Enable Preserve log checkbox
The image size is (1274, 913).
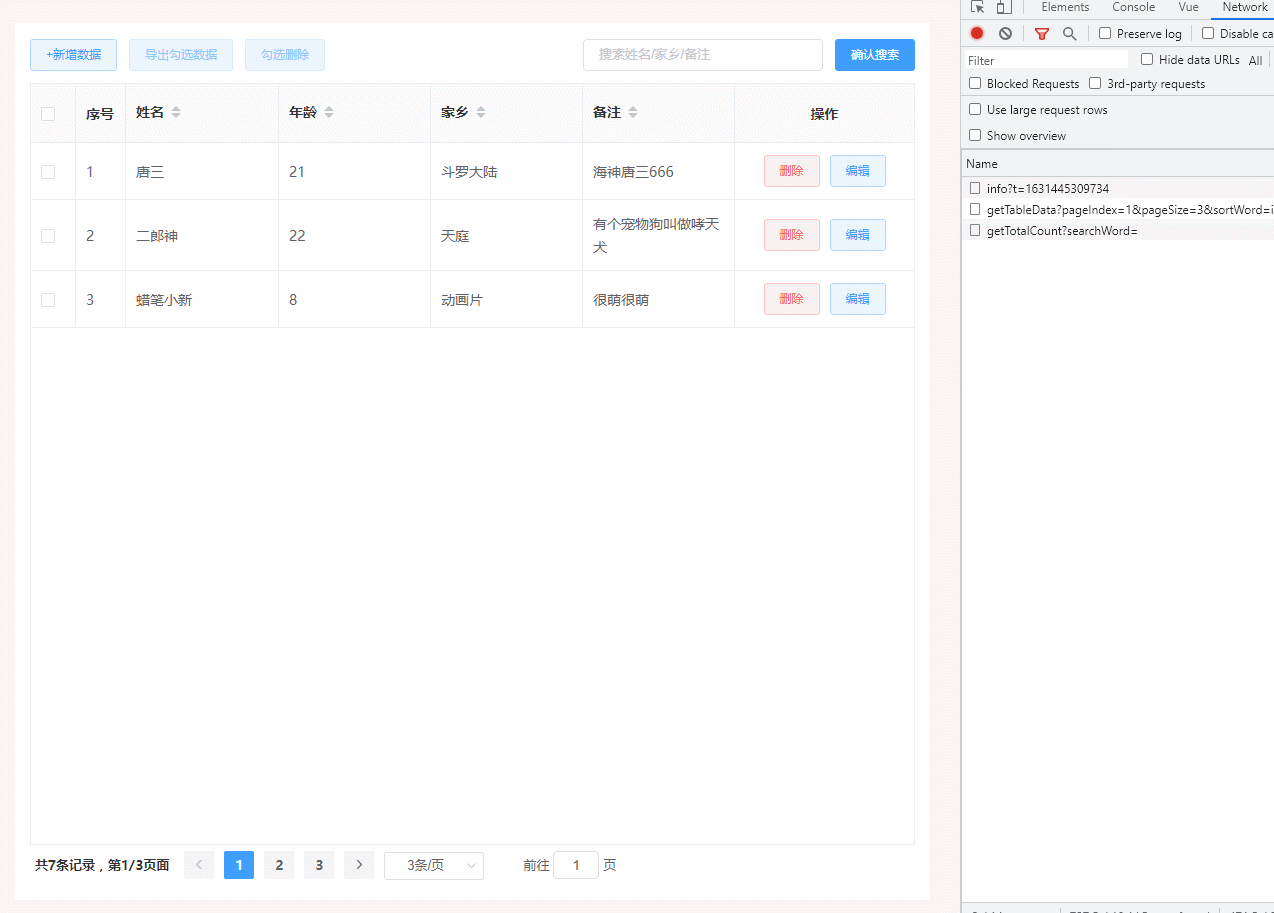pyautogui.click(x=1105, y=33)
